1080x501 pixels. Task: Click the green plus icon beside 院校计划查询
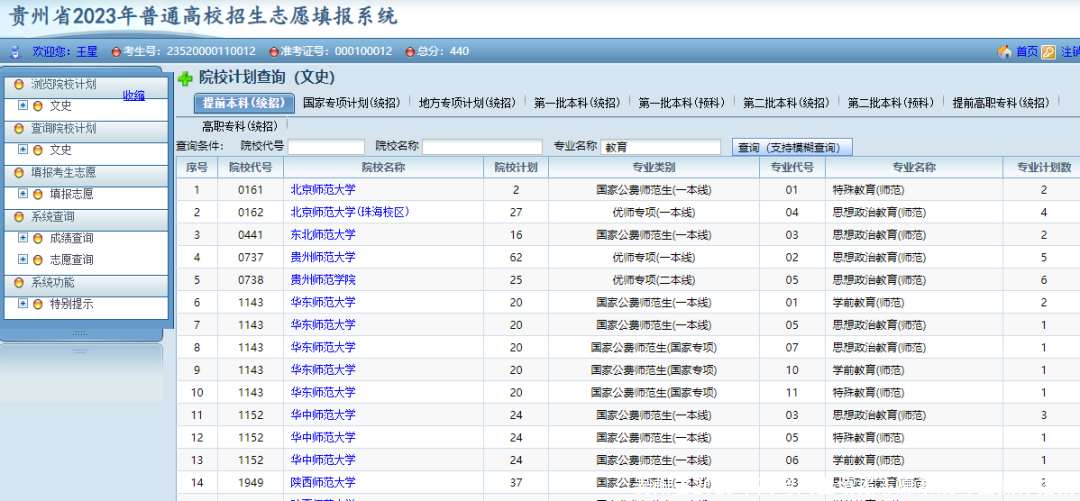point(185,78)
